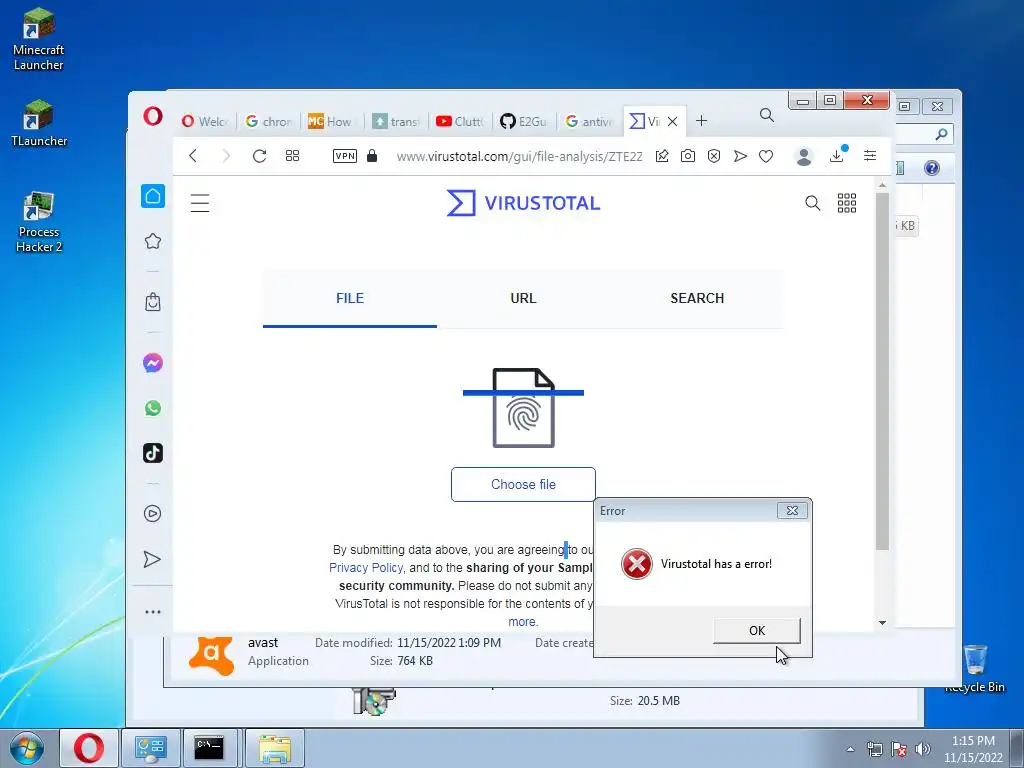Open the snapshot camera icon

coord(688,156)
